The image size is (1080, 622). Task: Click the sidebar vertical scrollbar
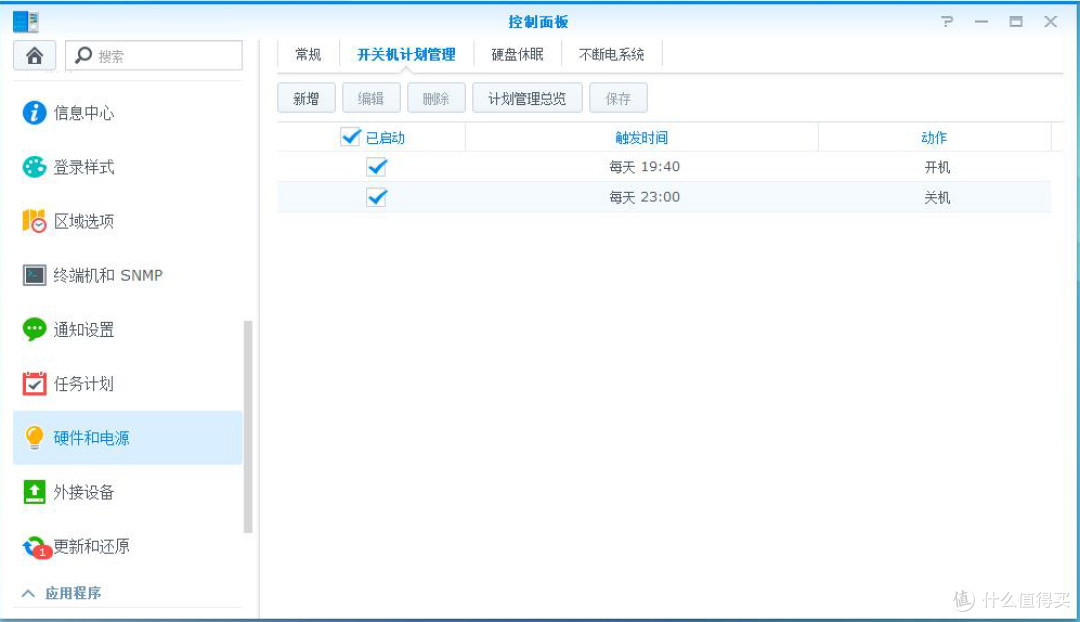pyautogui.click(x=248, y=426)
